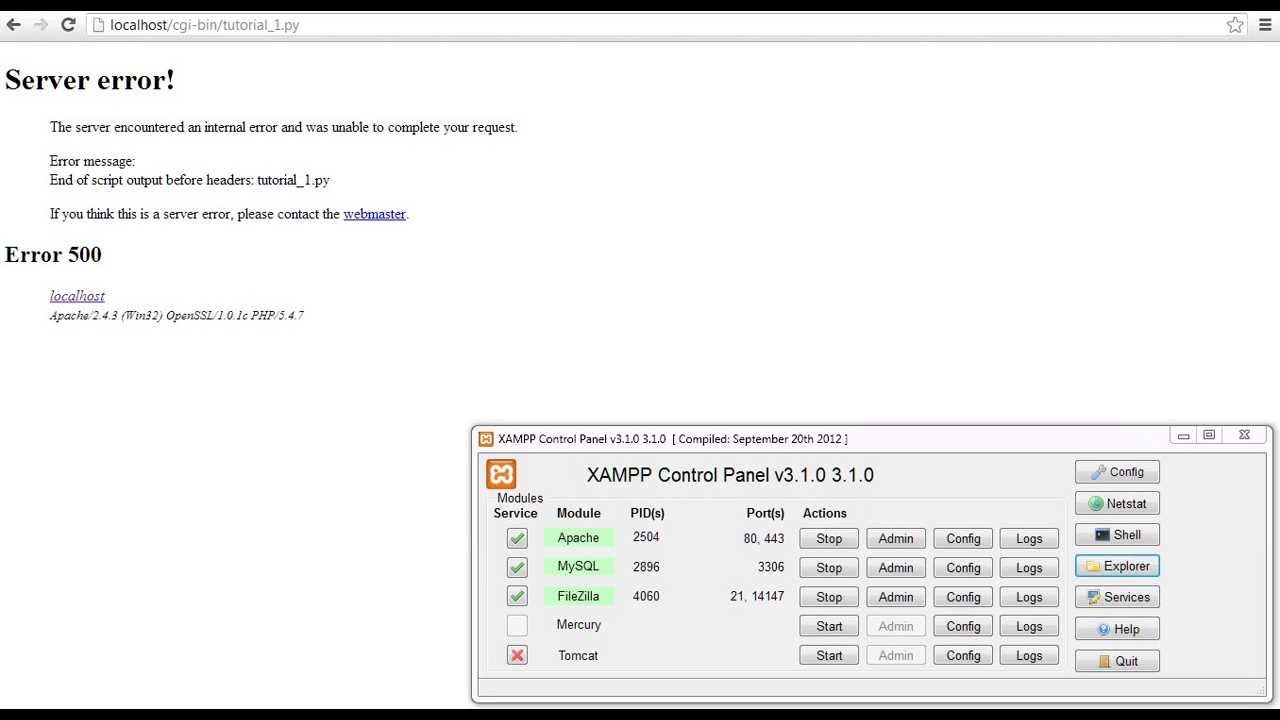Click MySQL port 3306
The height and width of the screenshot is (720, 1280).
click(x=770, y=567)
